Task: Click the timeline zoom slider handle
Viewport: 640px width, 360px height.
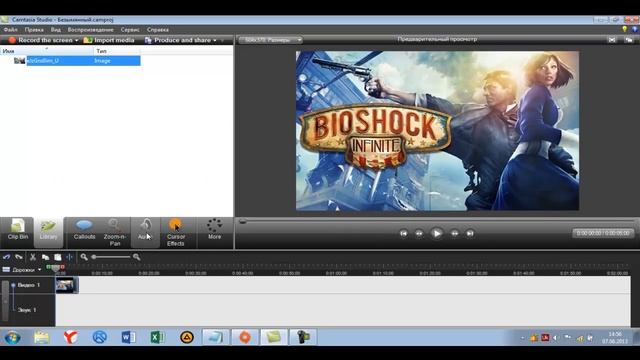Action: (x=94, y=257)
